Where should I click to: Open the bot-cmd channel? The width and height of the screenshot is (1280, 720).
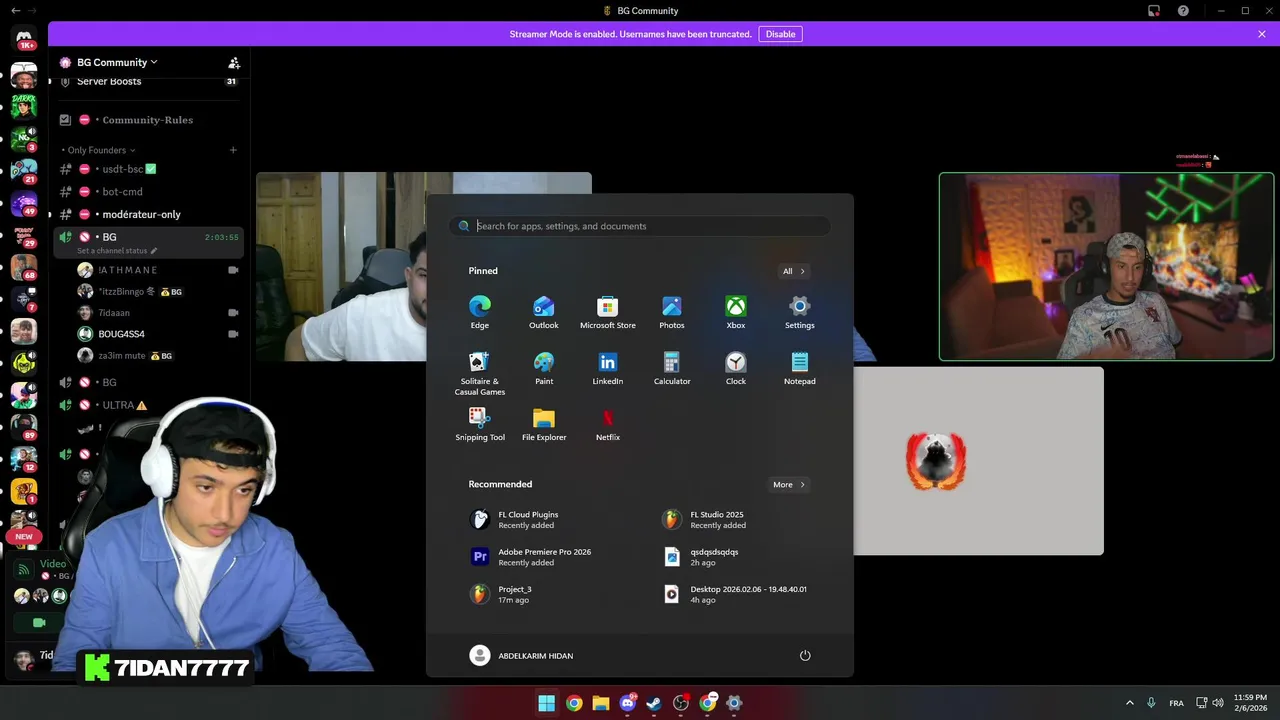point(150,192)
